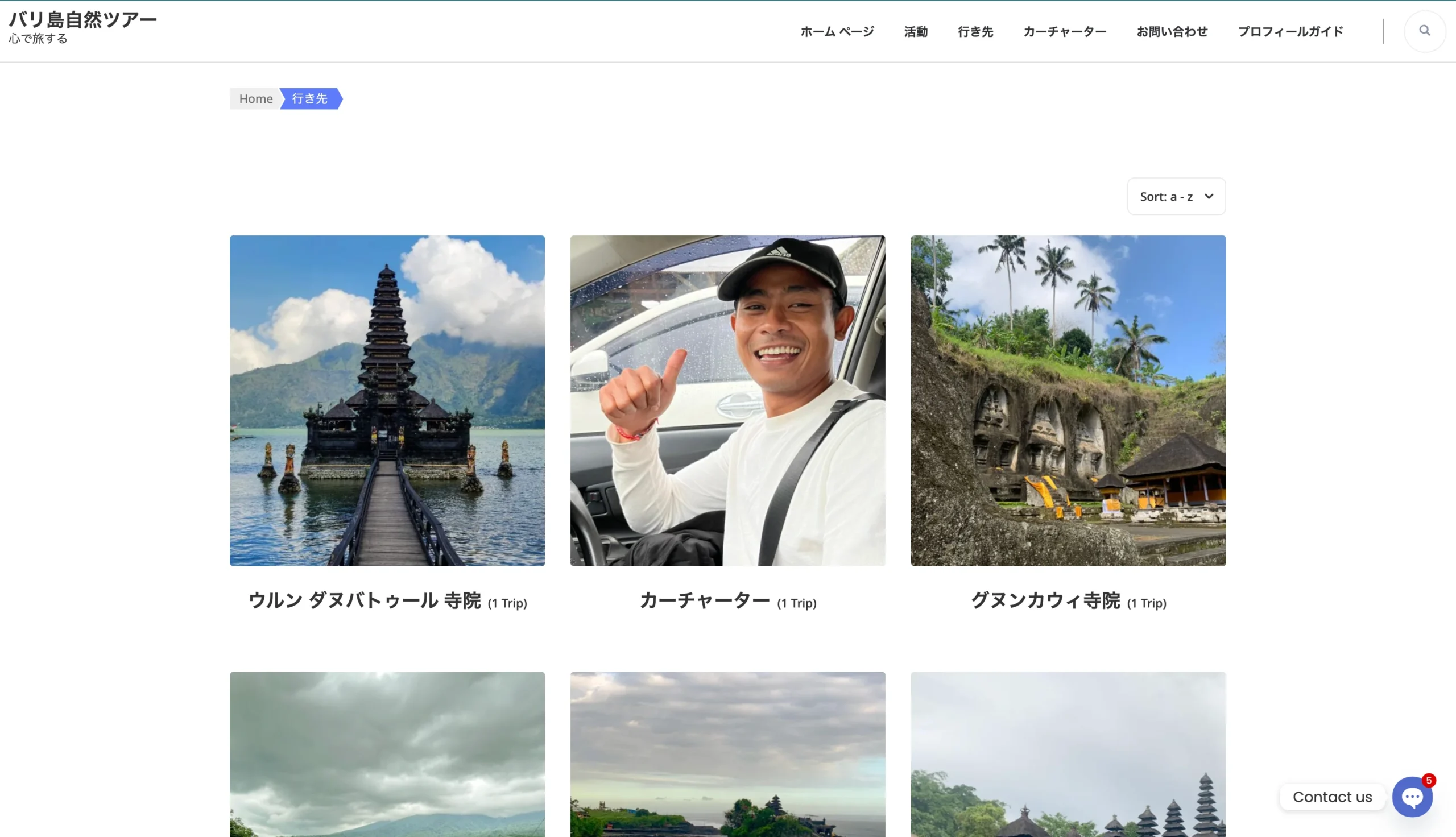
Task: Open ウルン ダヌバトゥール 寺院 title link
Action: coord(365,600)
